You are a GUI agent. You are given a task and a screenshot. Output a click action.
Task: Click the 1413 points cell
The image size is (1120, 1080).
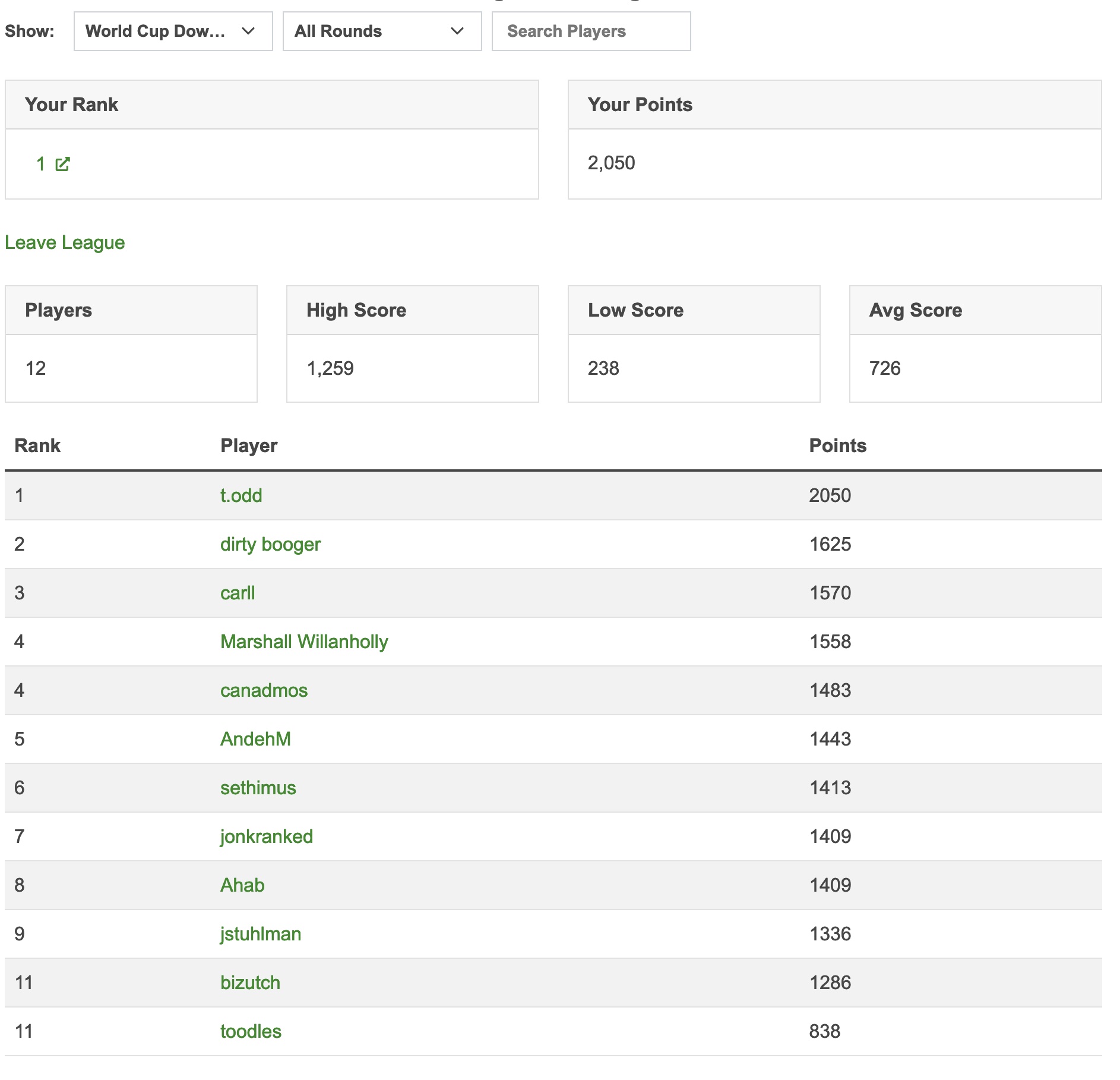[x=830, y=788]
